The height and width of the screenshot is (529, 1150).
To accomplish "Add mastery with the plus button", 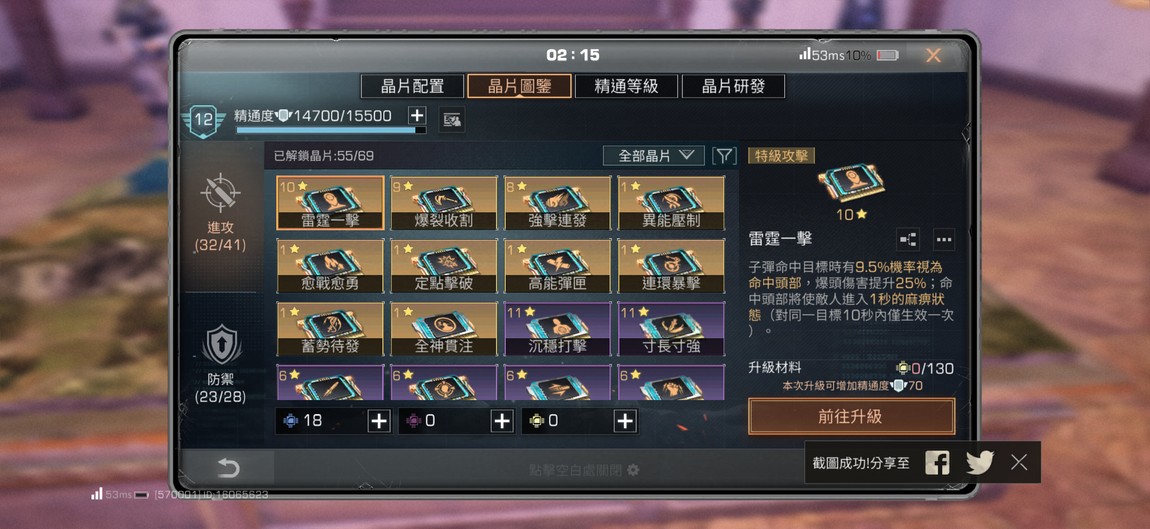I will point(417,115).
